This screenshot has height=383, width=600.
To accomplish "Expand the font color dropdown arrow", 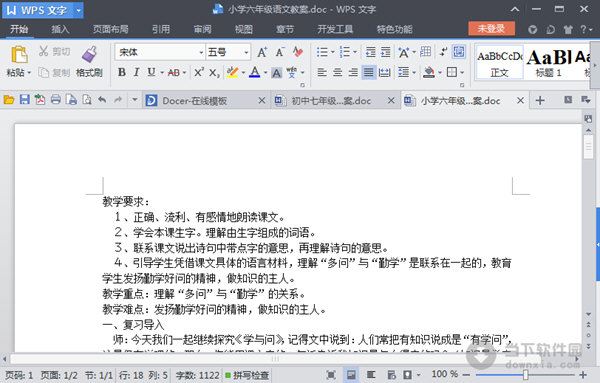I will tap(265, 72).
